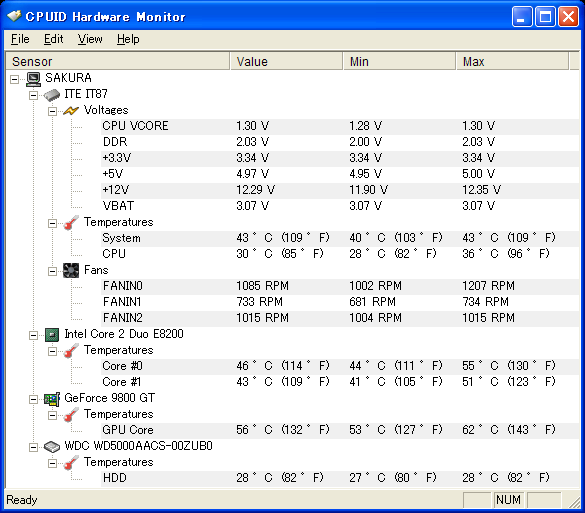The width and height of the screenshot is (585, 513).
Task: Click the Intel Core 2 Duo processor icon
Action: pos(52,335)
